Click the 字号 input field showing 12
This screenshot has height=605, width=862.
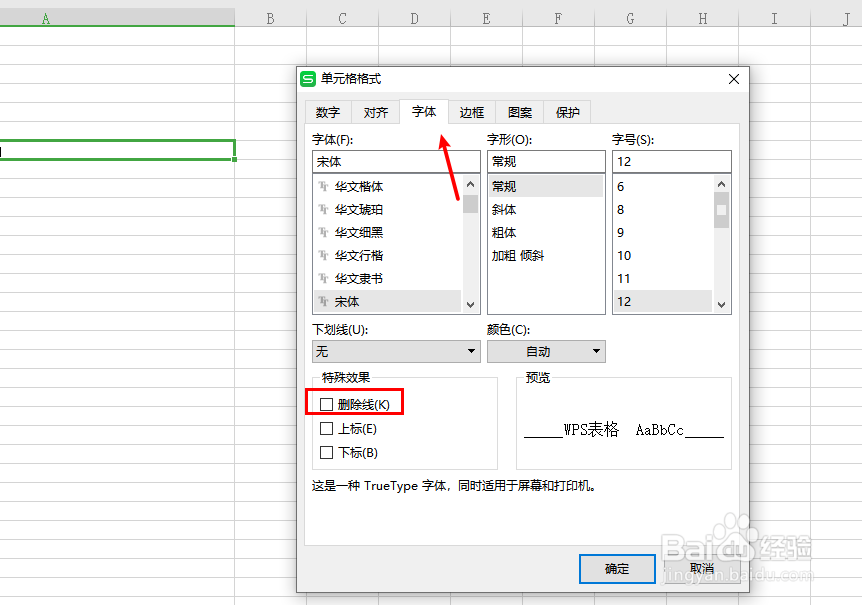pos(672,162)
